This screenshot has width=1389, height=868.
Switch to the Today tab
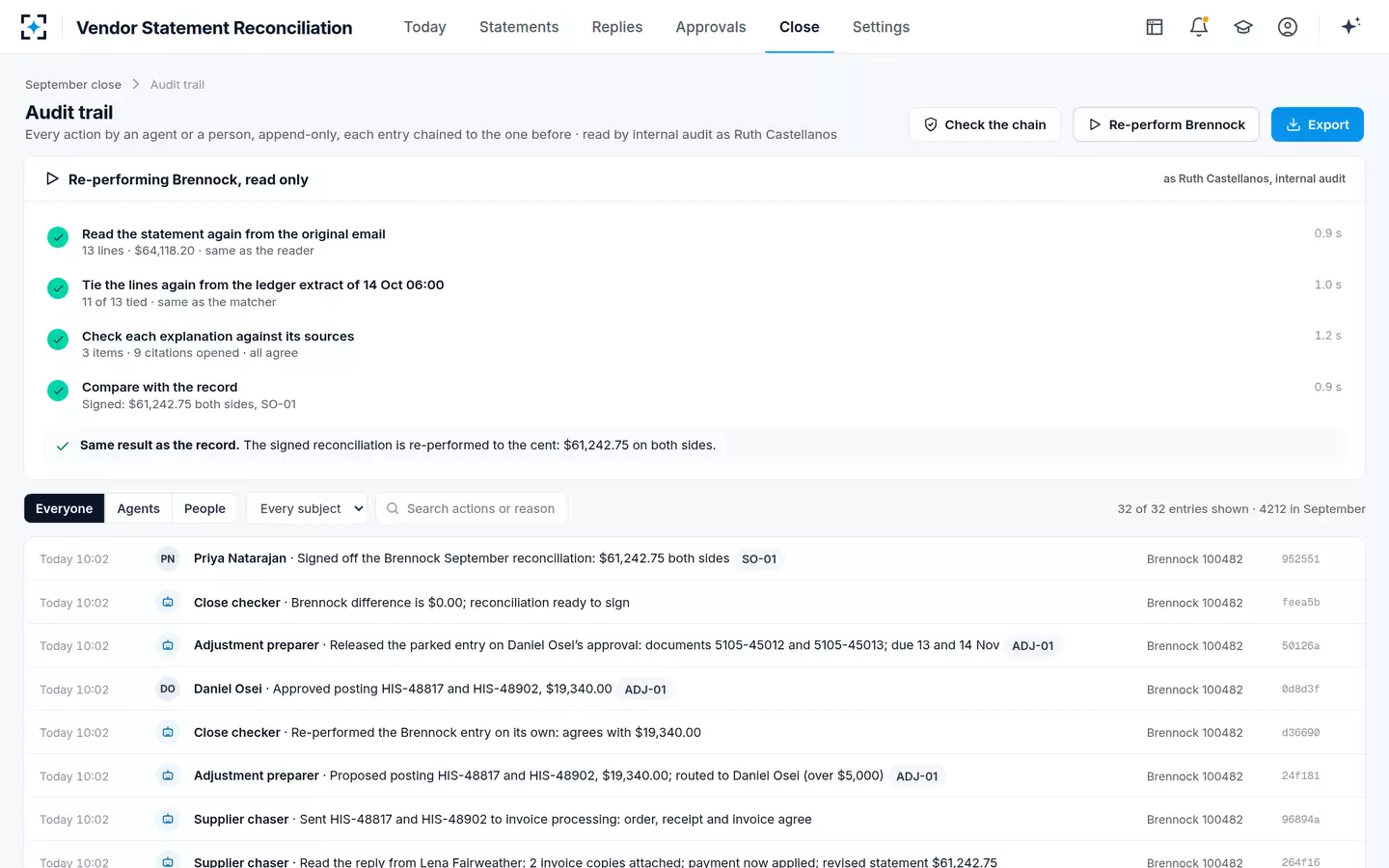[x=424, y=27]
